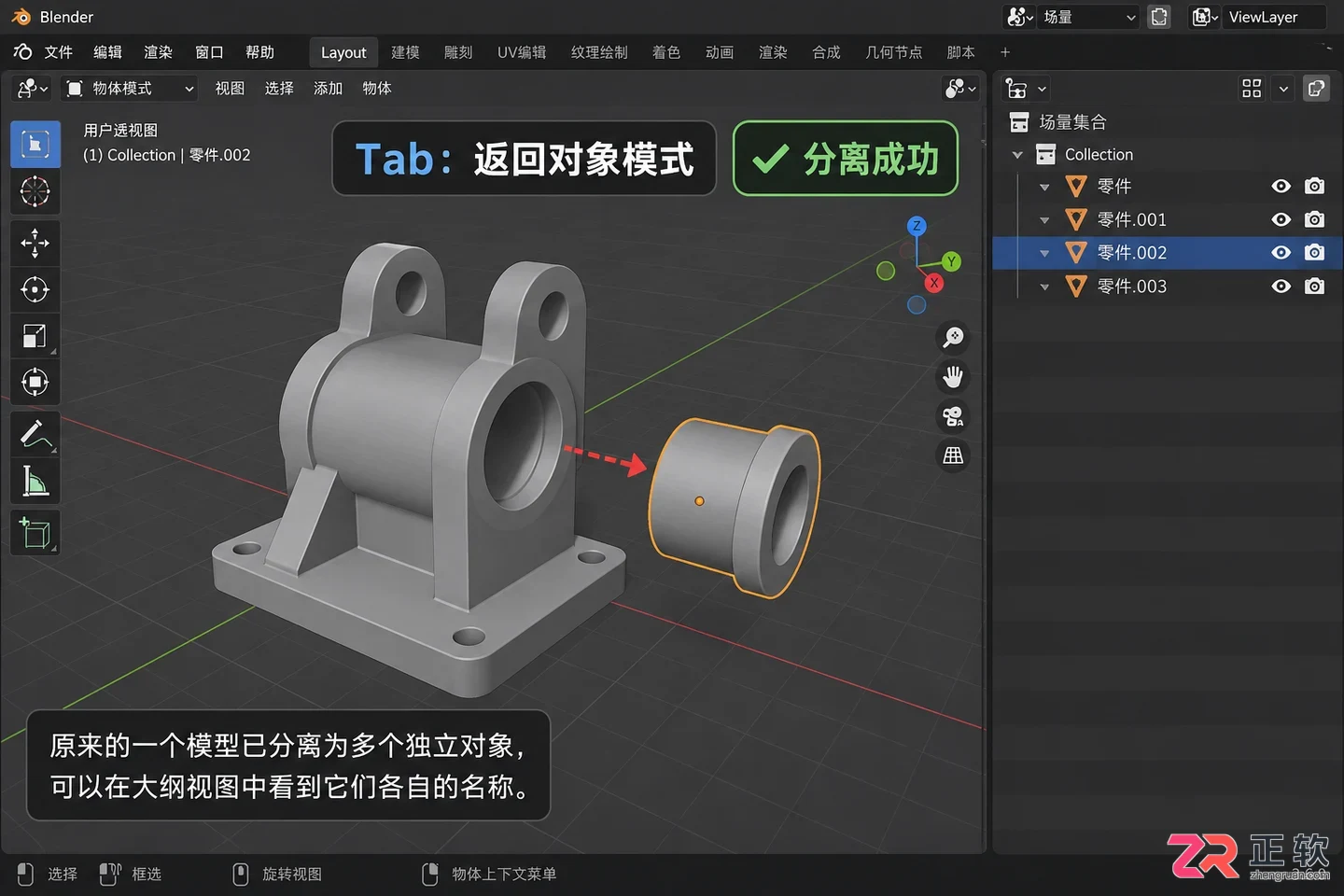Disable 零件 in renders via camera icon

tap(1314, 187)
